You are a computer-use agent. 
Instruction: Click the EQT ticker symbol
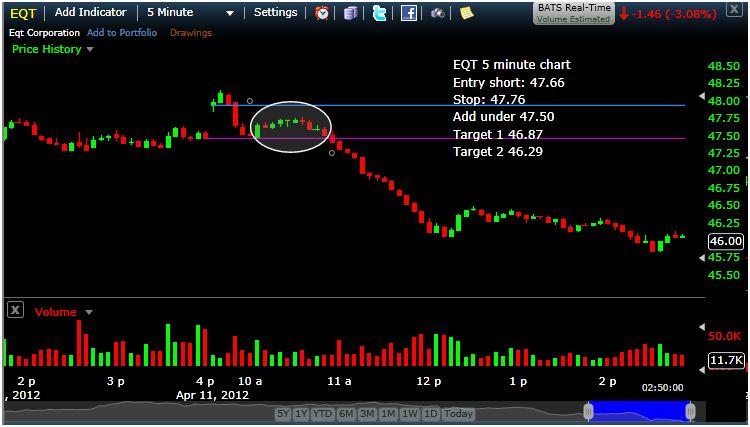[23, 13]
